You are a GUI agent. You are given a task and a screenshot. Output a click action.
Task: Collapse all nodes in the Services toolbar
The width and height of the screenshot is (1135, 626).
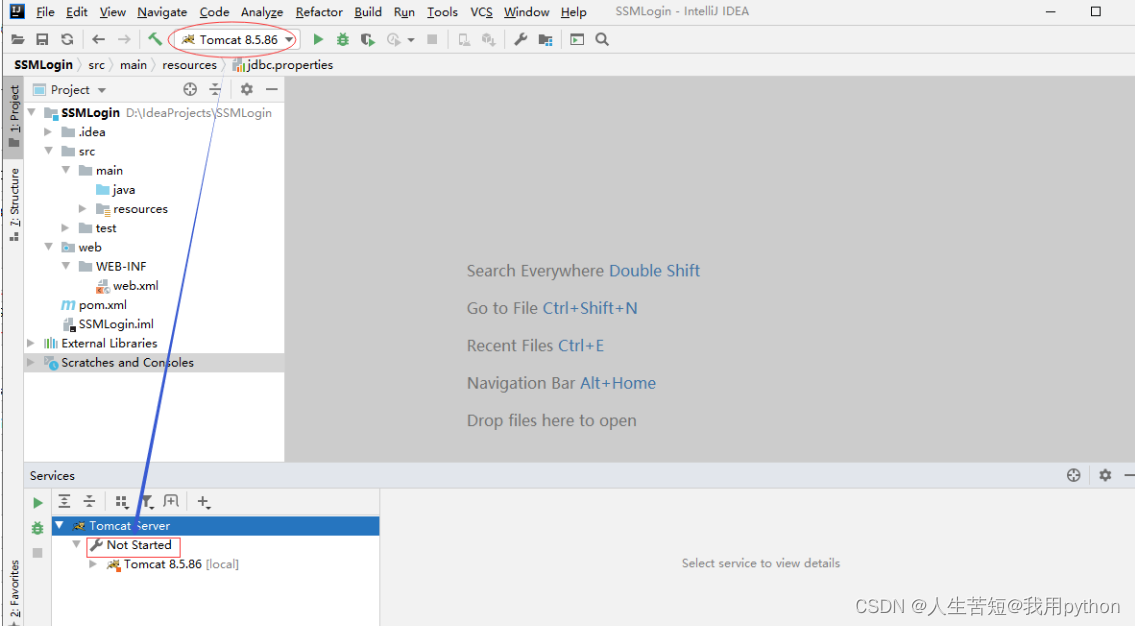point(89,501)
